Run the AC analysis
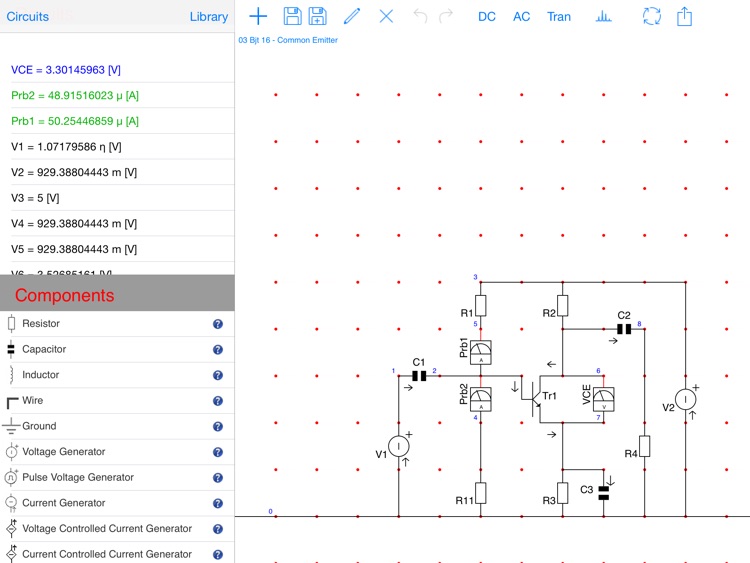 click(x=521, y=17)
